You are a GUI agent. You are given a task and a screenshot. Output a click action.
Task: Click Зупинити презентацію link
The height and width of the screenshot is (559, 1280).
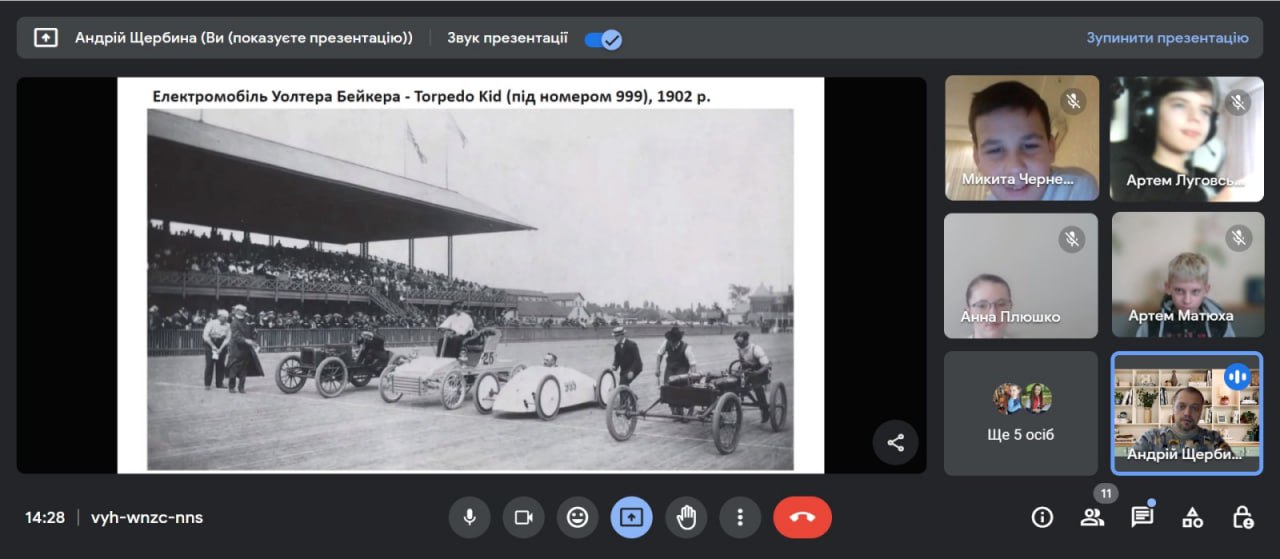pos(1167,38)
